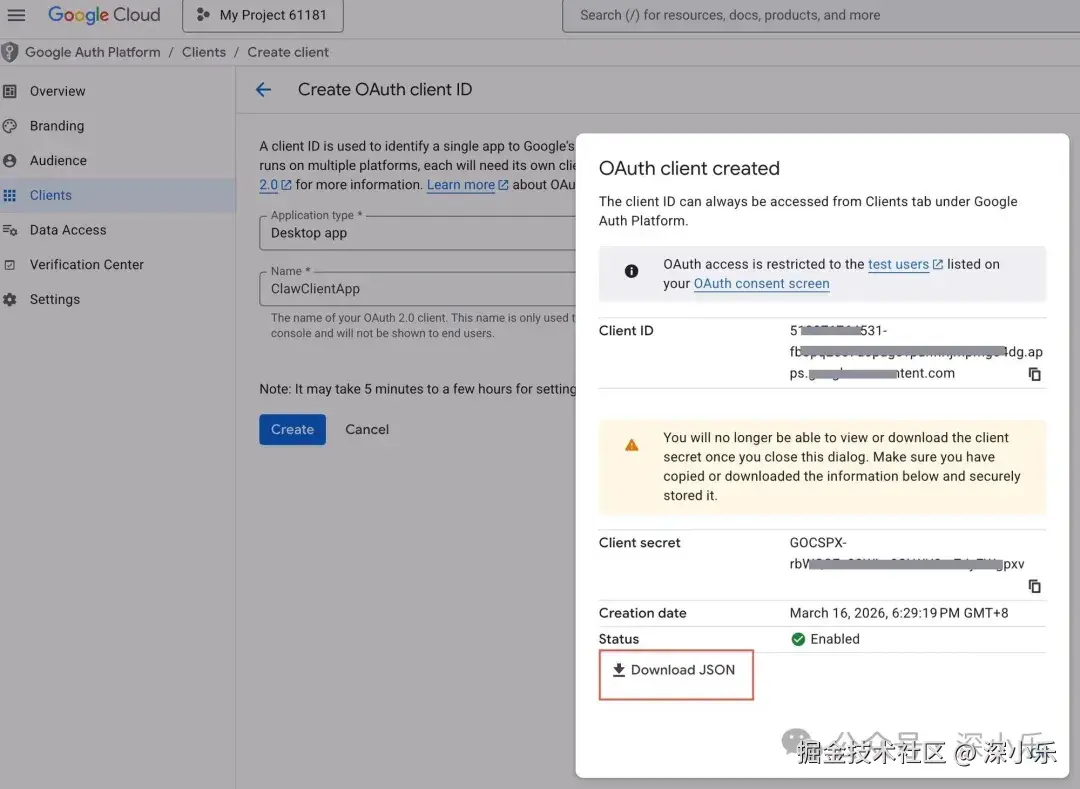Click the external-link icon beside test users
The image size is (1080, 789).
pyautogui.click(x=937, y=264)
